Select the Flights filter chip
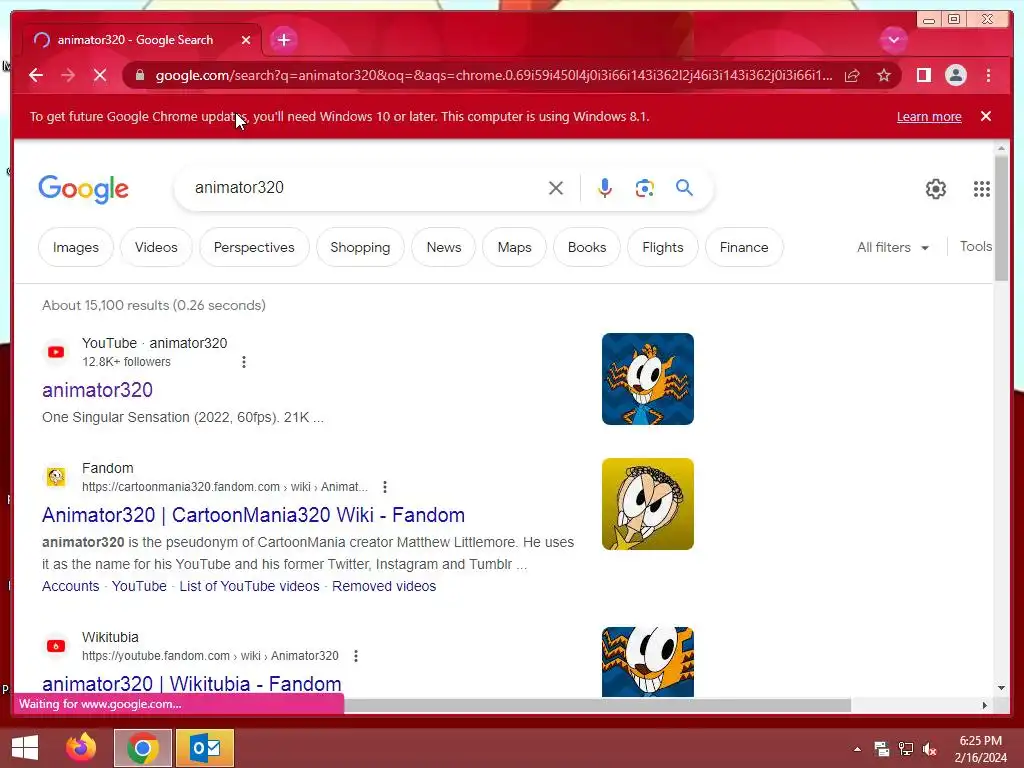The image size is (1024, 768). (662, 248)
